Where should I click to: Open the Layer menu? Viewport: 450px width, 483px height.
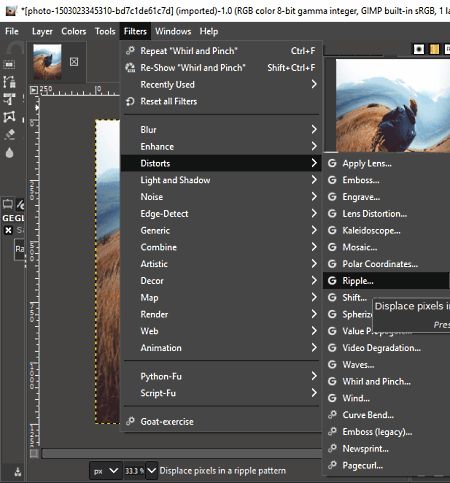coord(42,31)
